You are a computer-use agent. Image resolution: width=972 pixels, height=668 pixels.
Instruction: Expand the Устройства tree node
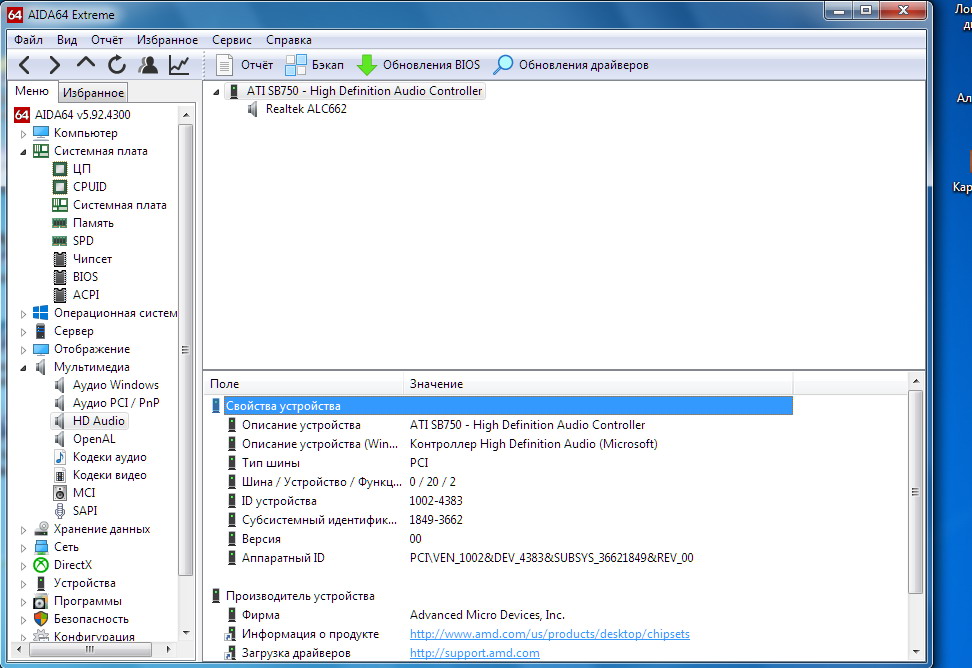point(23,584)
